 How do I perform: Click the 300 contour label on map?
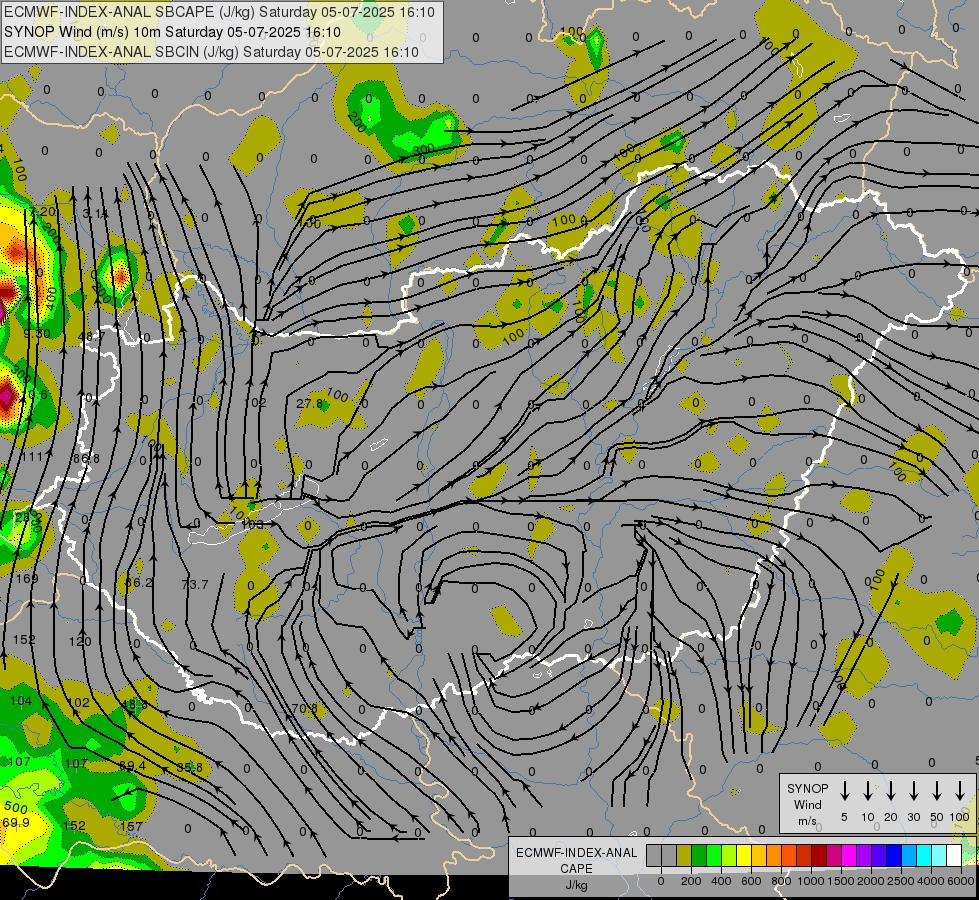(x=424, y=150)
